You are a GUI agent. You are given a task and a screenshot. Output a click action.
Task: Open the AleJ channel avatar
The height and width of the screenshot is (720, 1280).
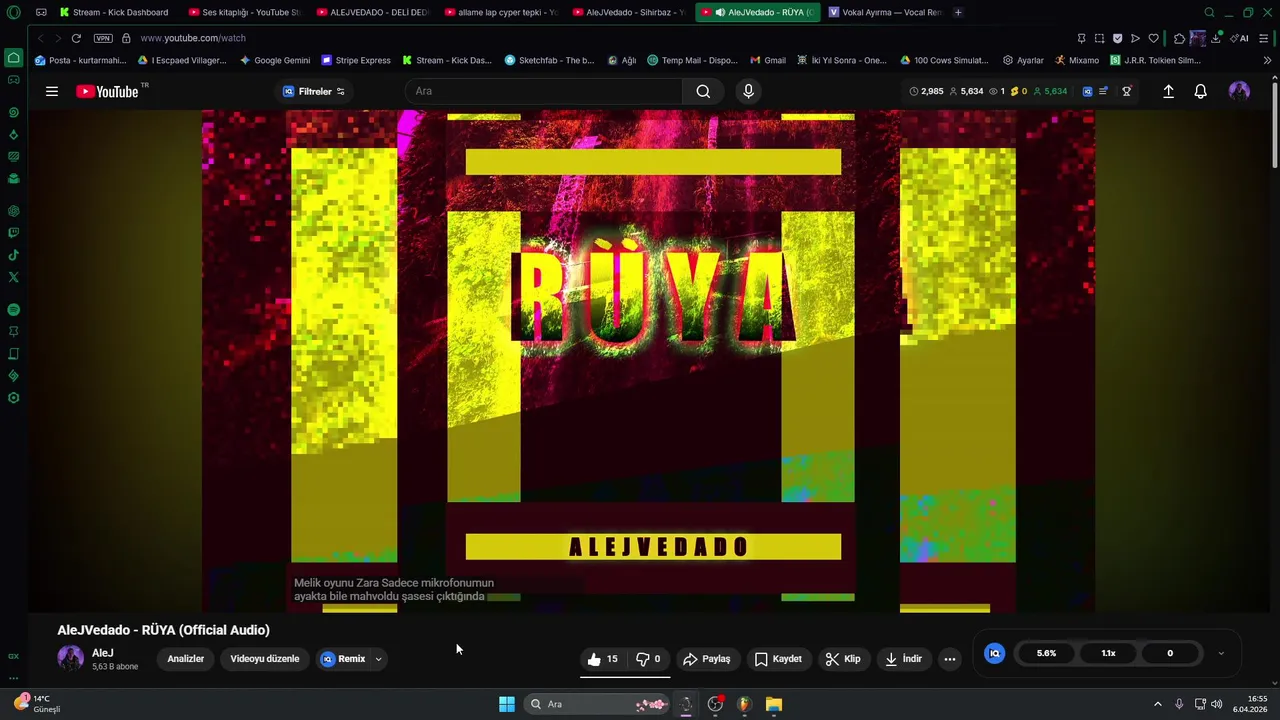pyautogui.click(x=71, y=658)
